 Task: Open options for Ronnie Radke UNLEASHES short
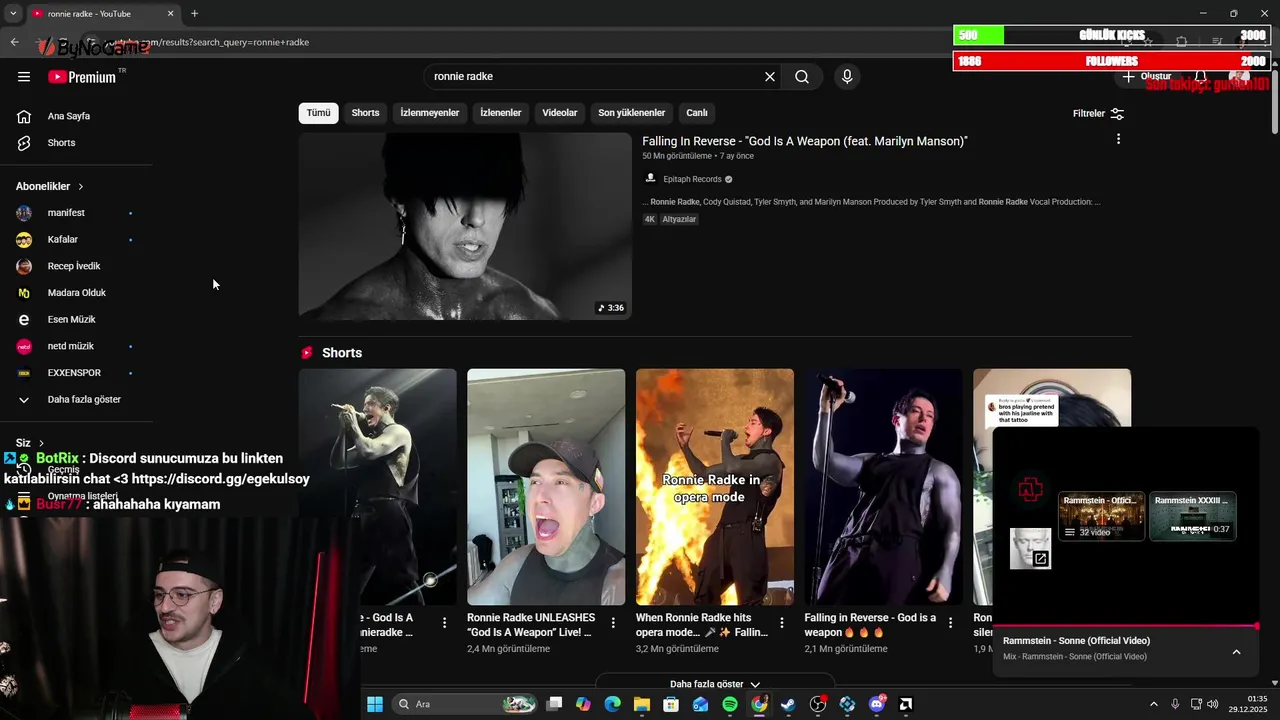(613, 623)
